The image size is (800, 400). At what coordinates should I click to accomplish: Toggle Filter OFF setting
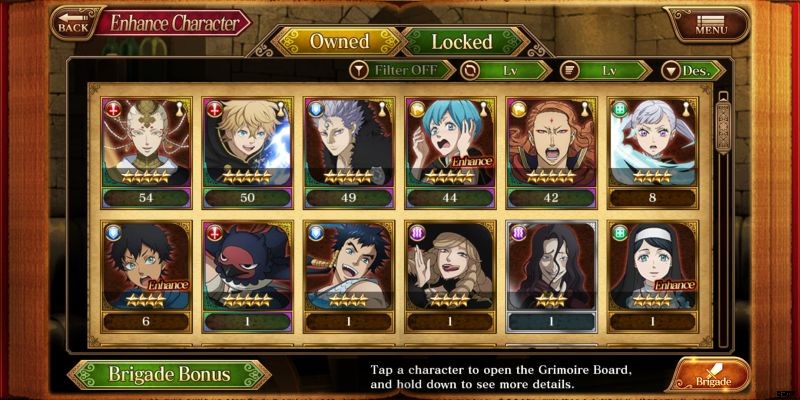[403, 70]
